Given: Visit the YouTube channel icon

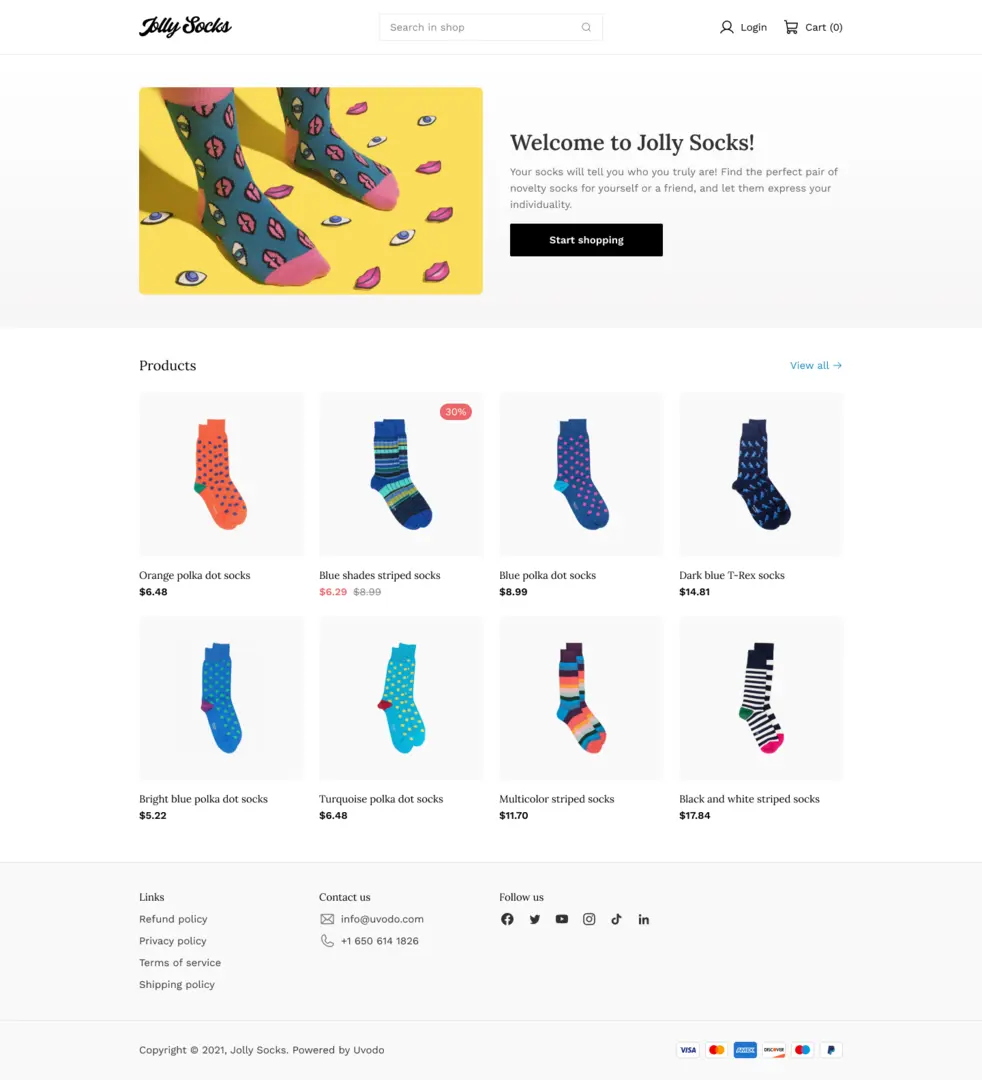Looking at the screenshot, I should click(562, 919).
